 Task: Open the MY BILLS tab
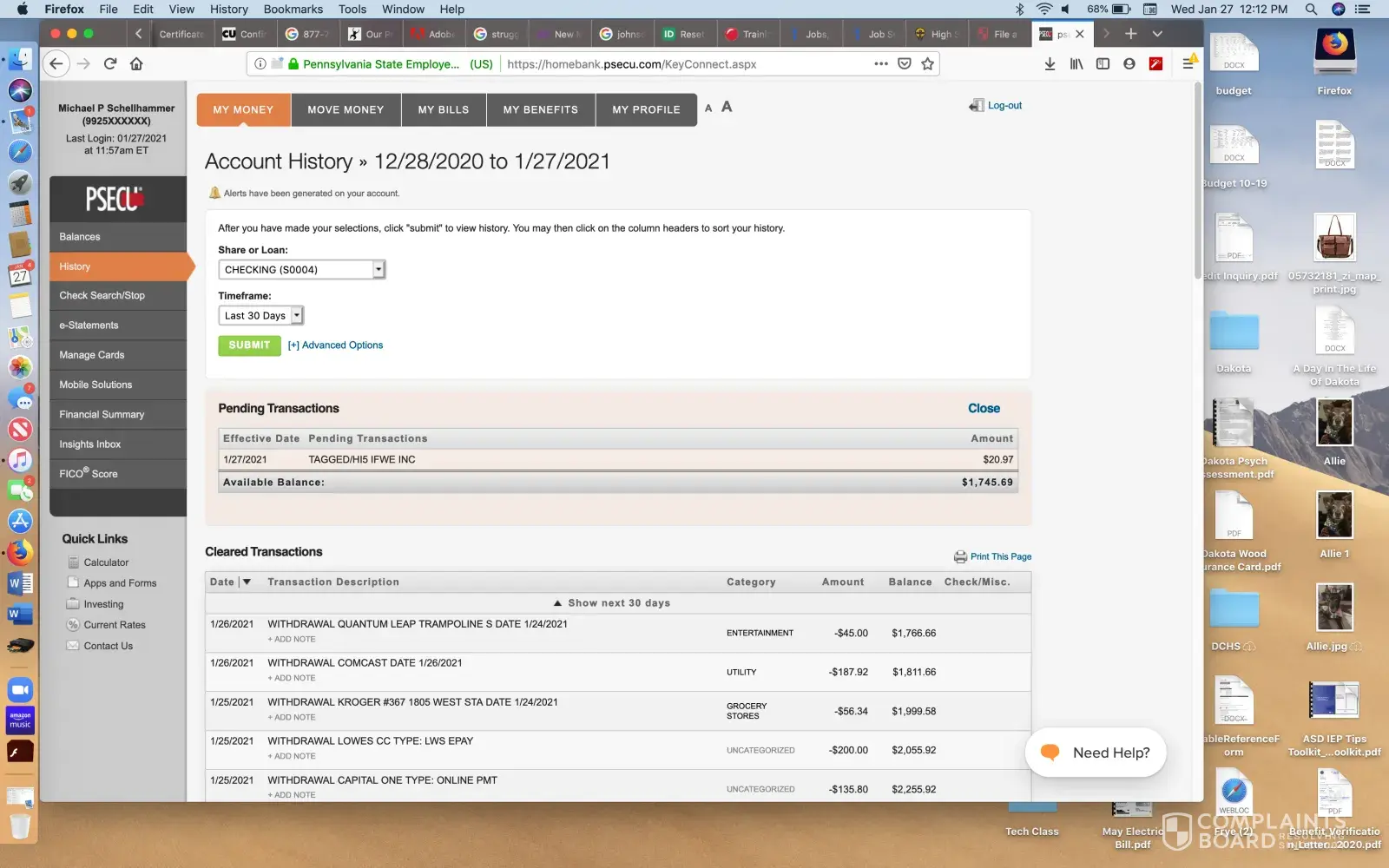(443, 110)
